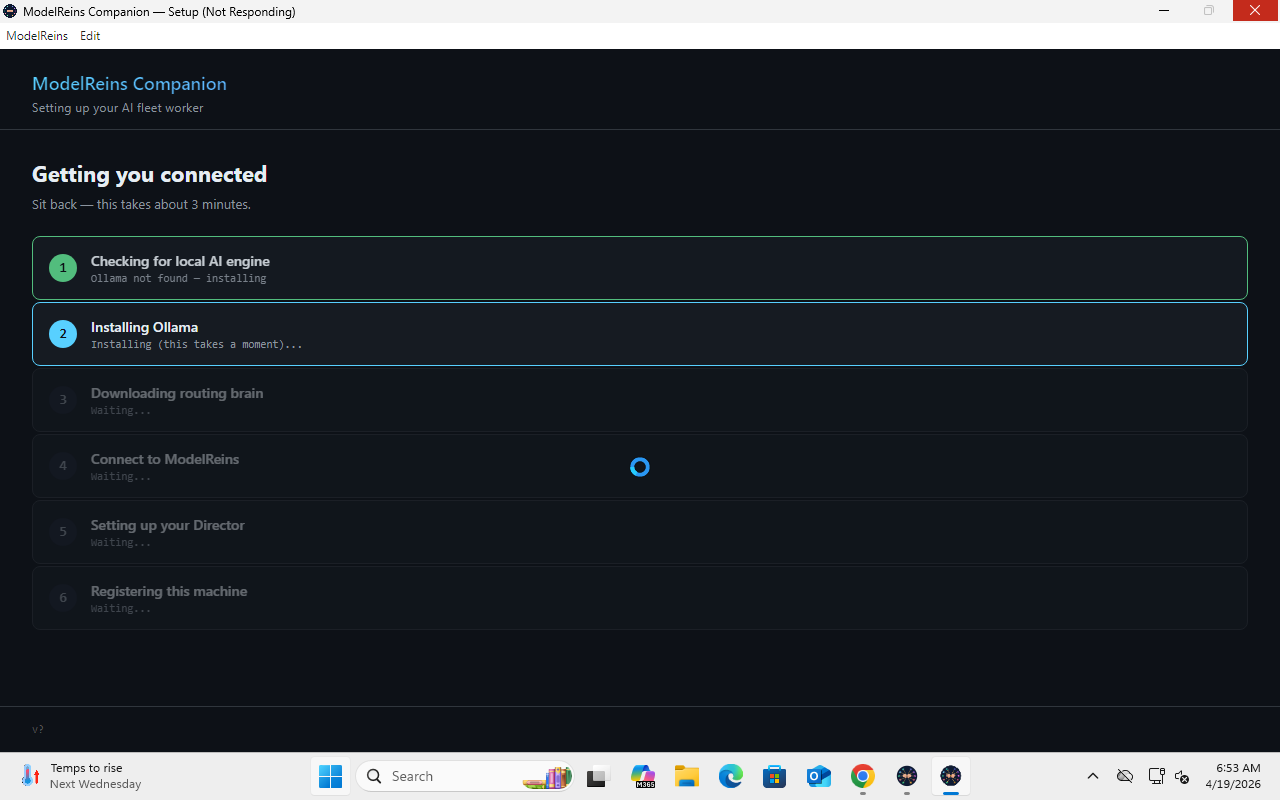
Task: Select the 'Installing Ollama' step title
Action: 144,327
